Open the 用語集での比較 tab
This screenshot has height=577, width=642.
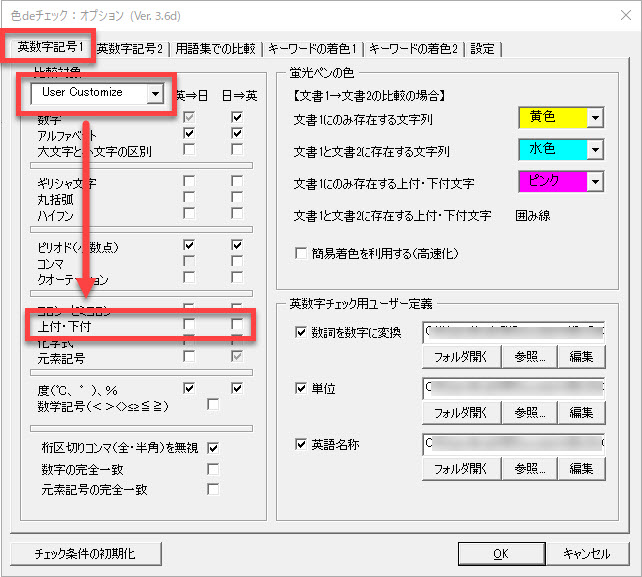point(216,48)
